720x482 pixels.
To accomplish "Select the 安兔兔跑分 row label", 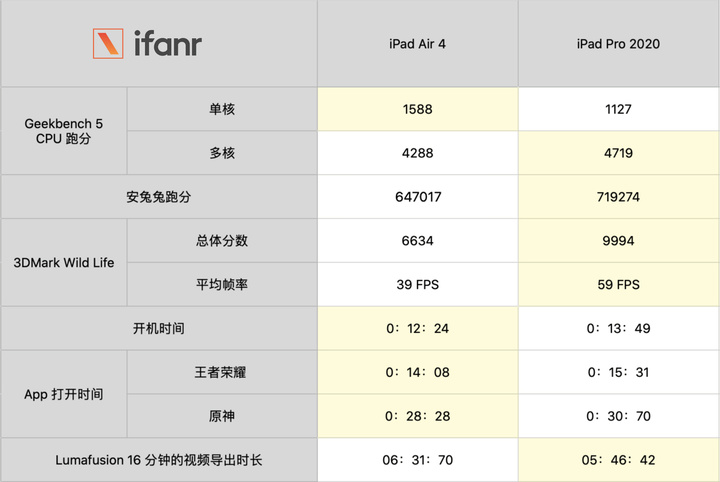I will point(159,197).
